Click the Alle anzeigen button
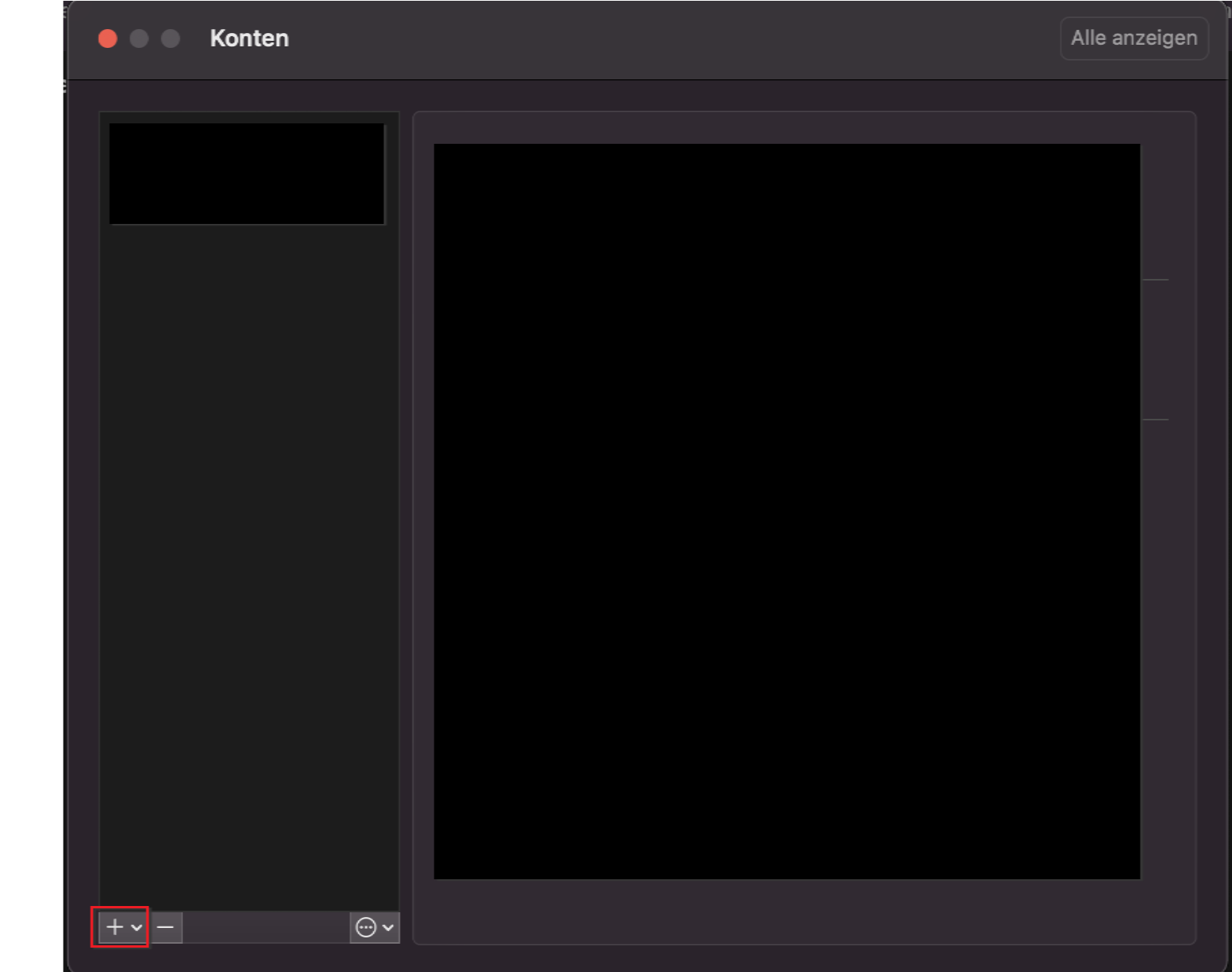 pos(1134,38)
